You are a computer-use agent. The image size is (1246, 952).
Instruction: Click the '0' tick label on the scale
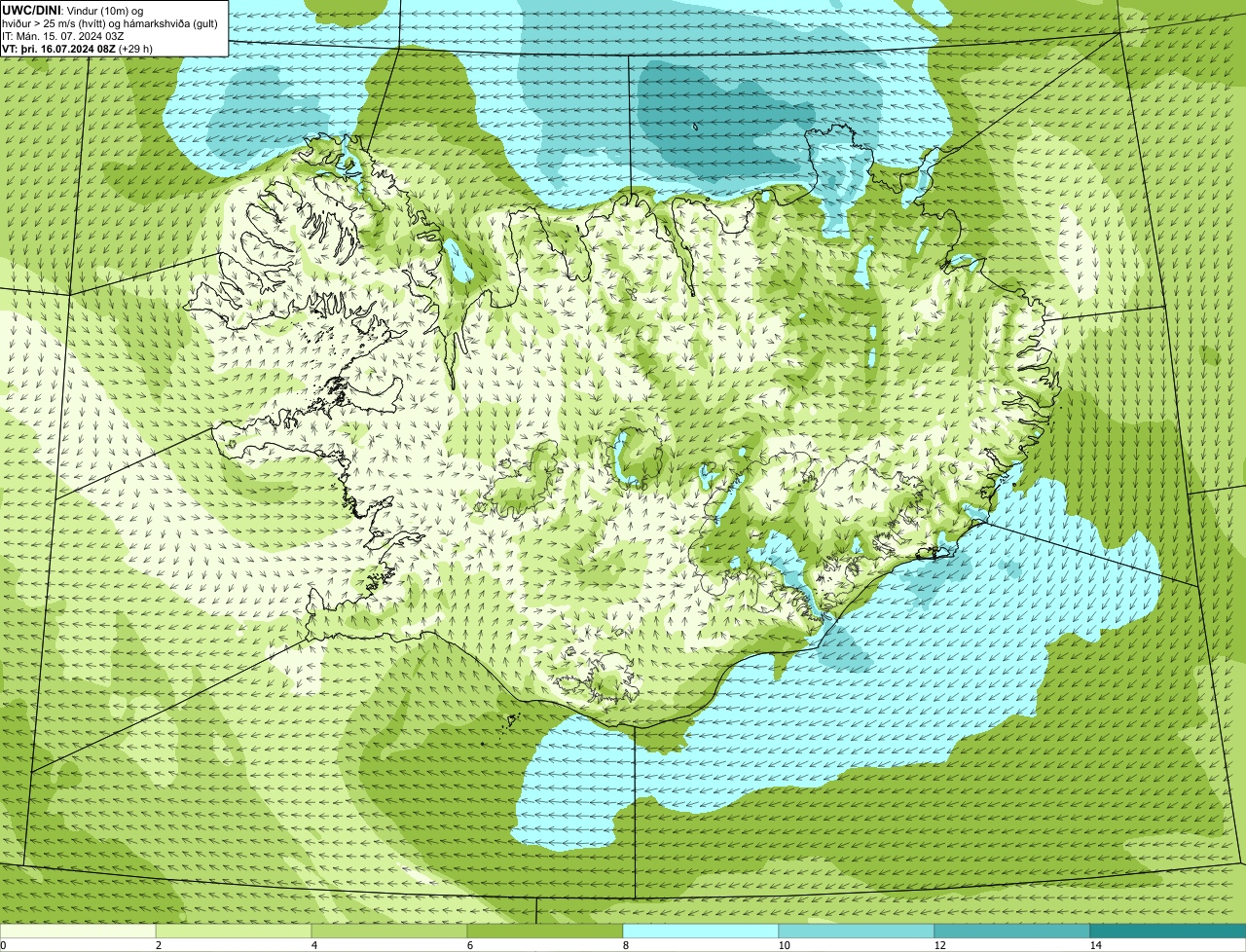click(x=4, y=945)
